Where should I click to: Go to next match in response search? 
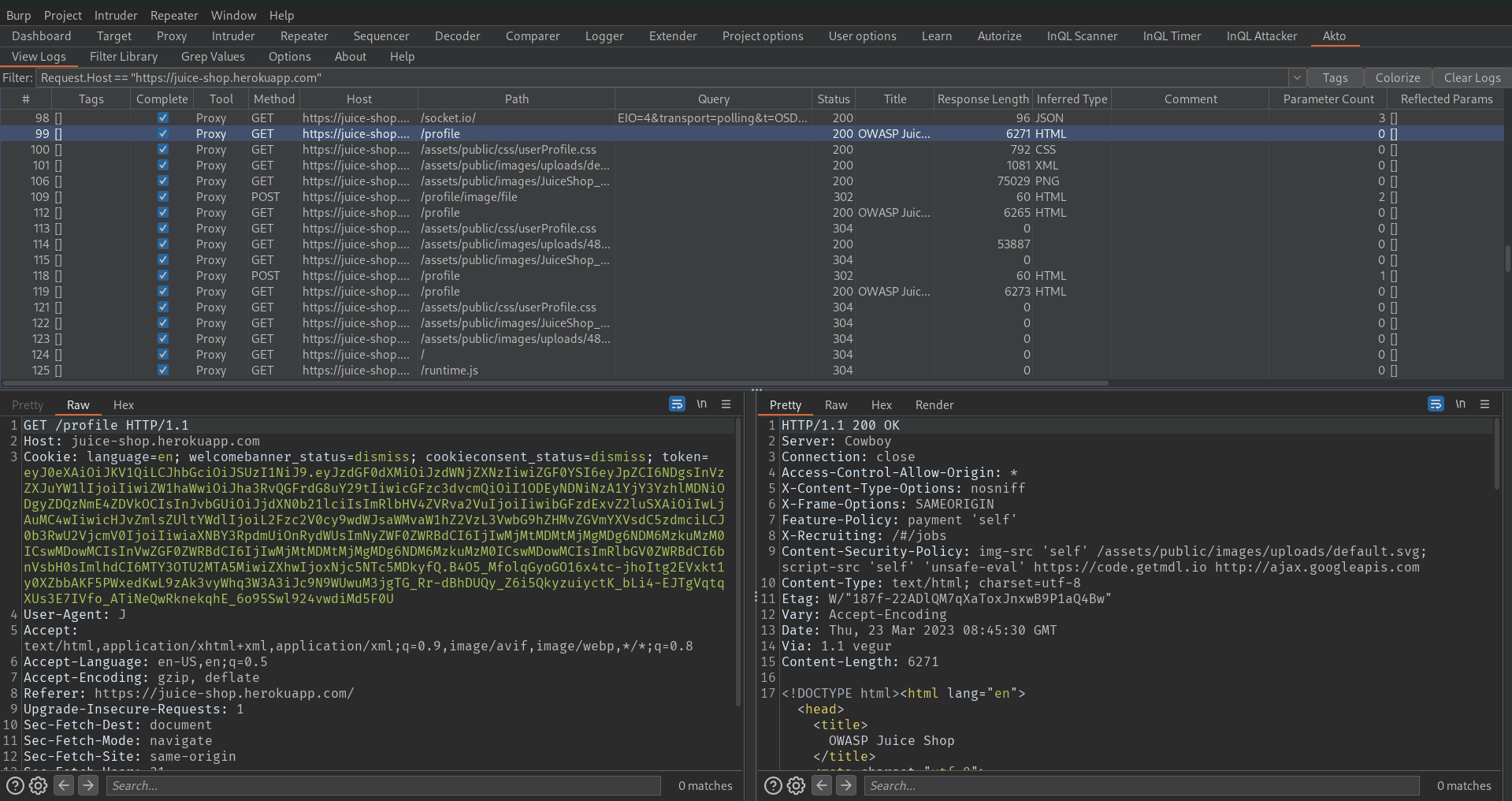tap(846, 785)
